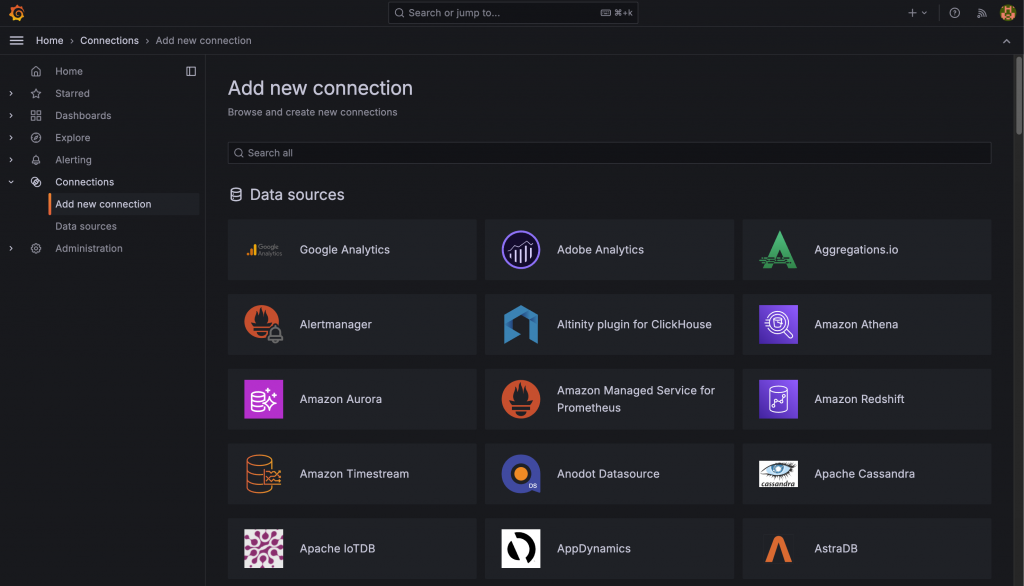The height and width of the screenshot is (586, 1024).
Task: Click the Amazon Athena purple icon
Action: point(778,324)
